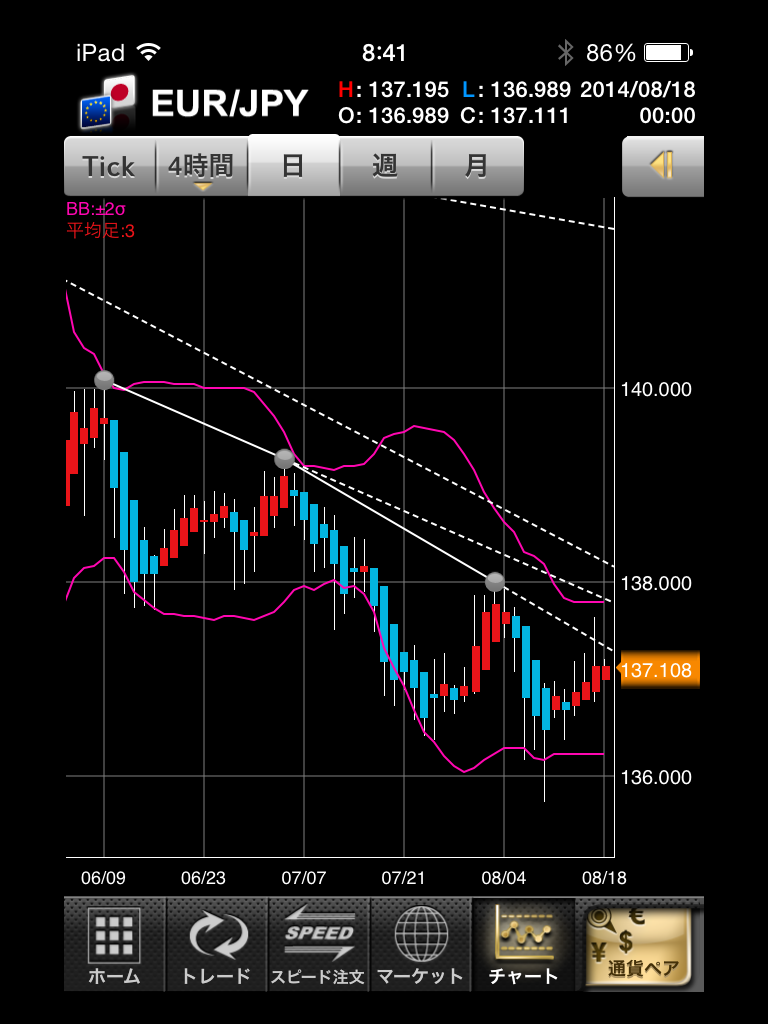Open the Trade tab with circular arrows

click(x=217, y=944)
